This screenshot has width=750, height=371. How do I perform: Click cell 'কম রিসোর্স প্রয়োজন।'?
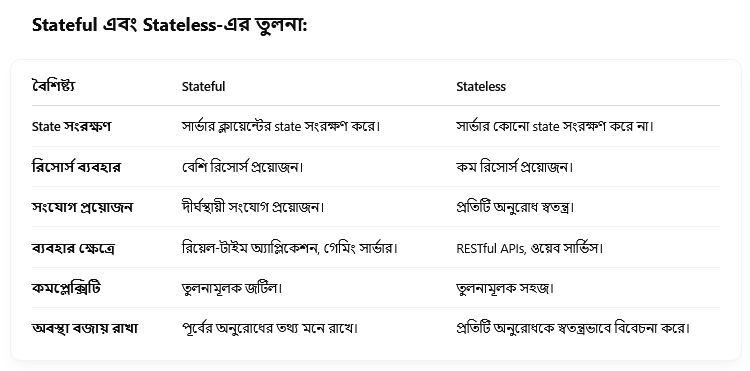515,167
